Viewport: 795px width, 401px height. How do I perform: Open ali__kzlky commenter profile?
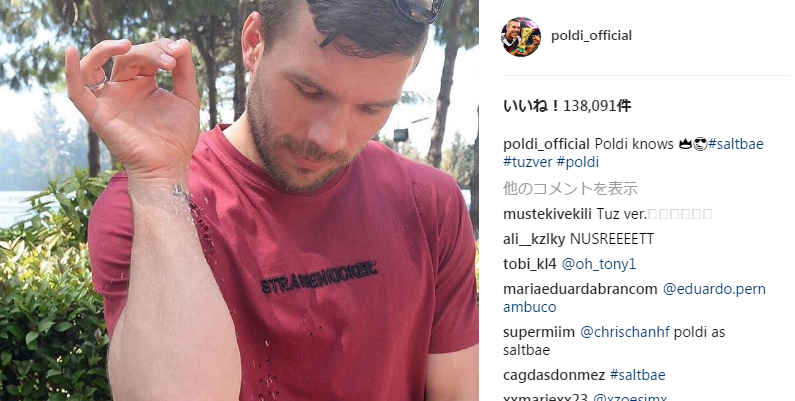click(534, 239)
